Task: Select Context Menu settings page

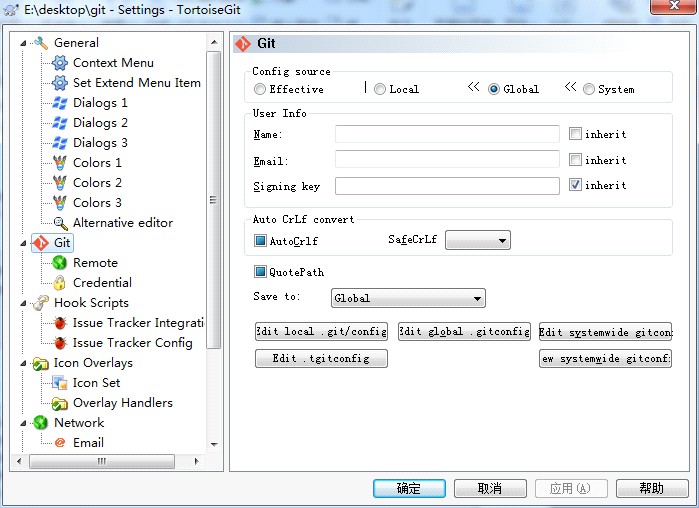Action: 113,63
